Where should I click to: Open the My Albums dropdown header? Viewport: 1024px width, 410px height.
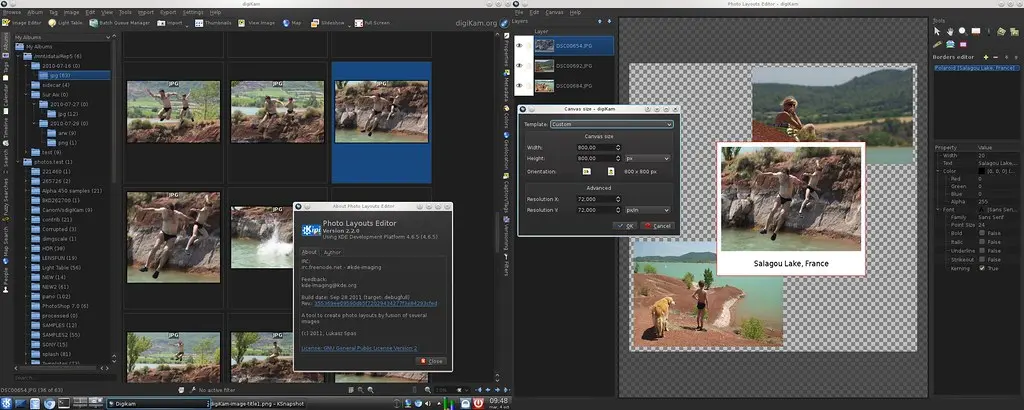63,37
